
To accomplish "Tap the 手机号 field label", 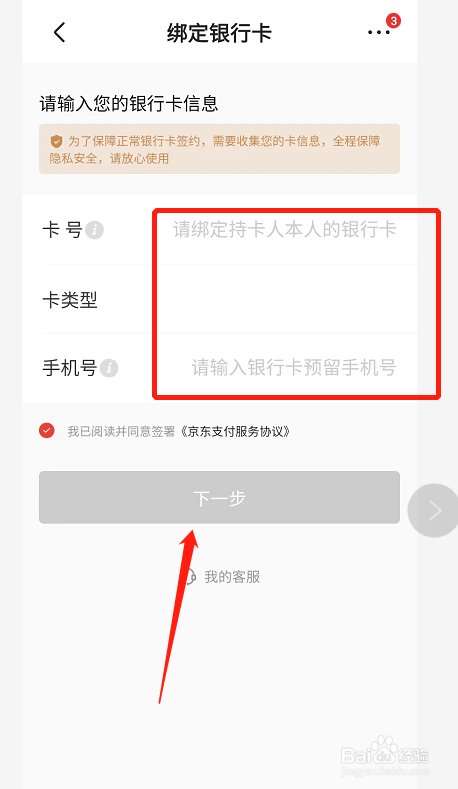I will click(x=69, y=368).
